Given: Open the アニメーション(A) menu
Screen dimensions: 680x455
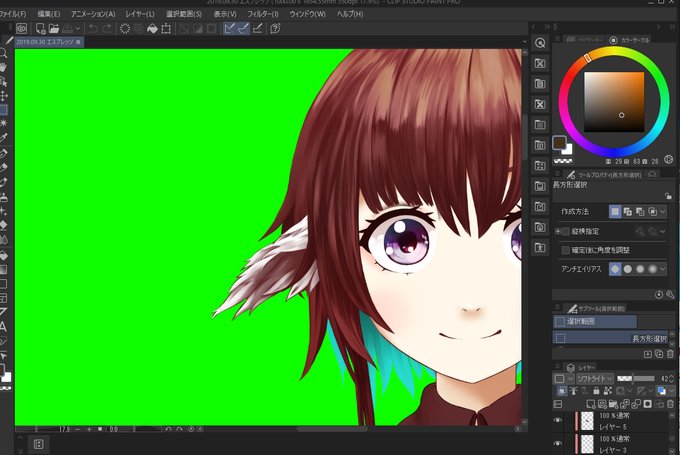Looking at the screenshot, I should coord(93,14).
